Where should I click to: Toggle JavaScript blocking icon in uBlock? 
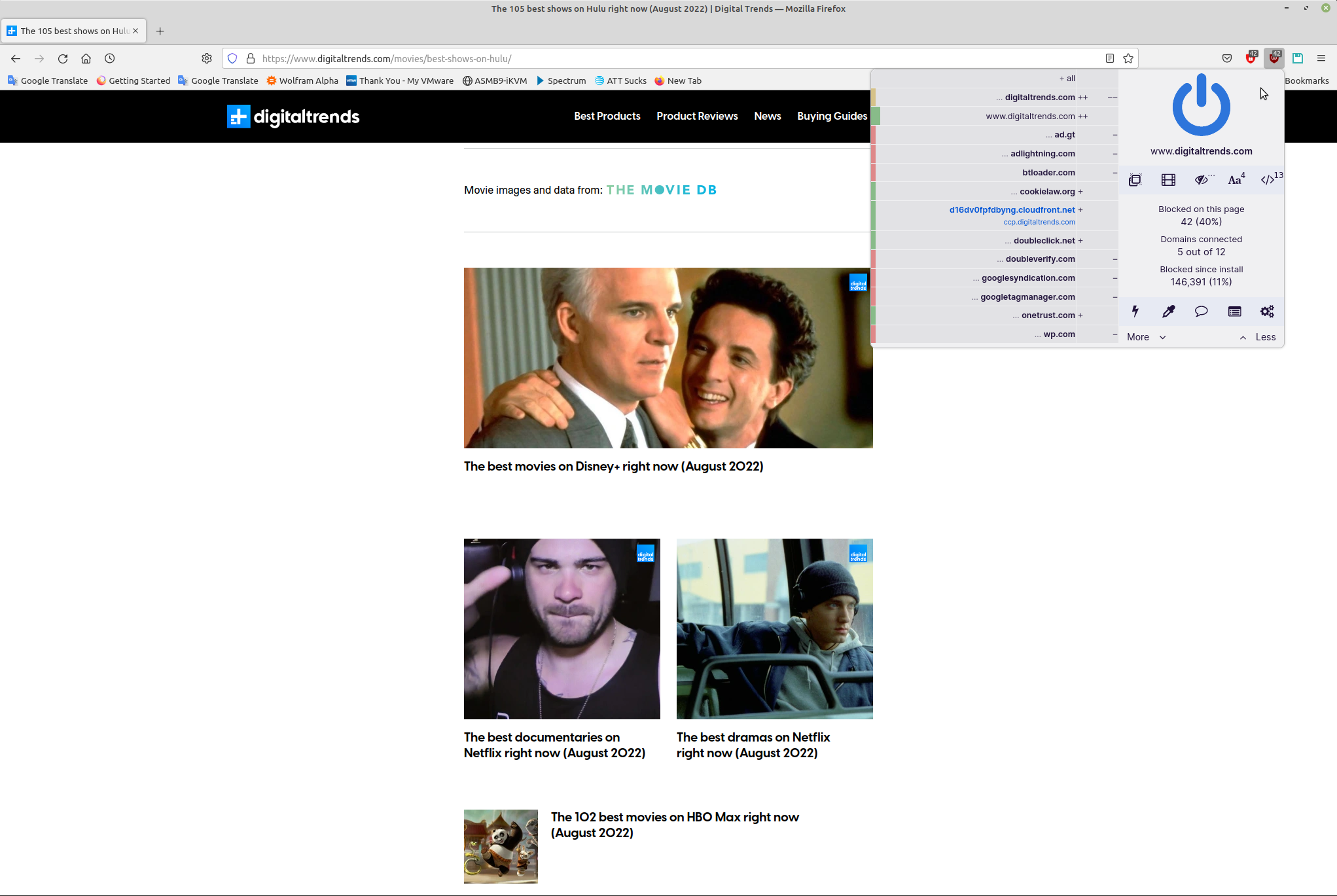[1268, 180]
